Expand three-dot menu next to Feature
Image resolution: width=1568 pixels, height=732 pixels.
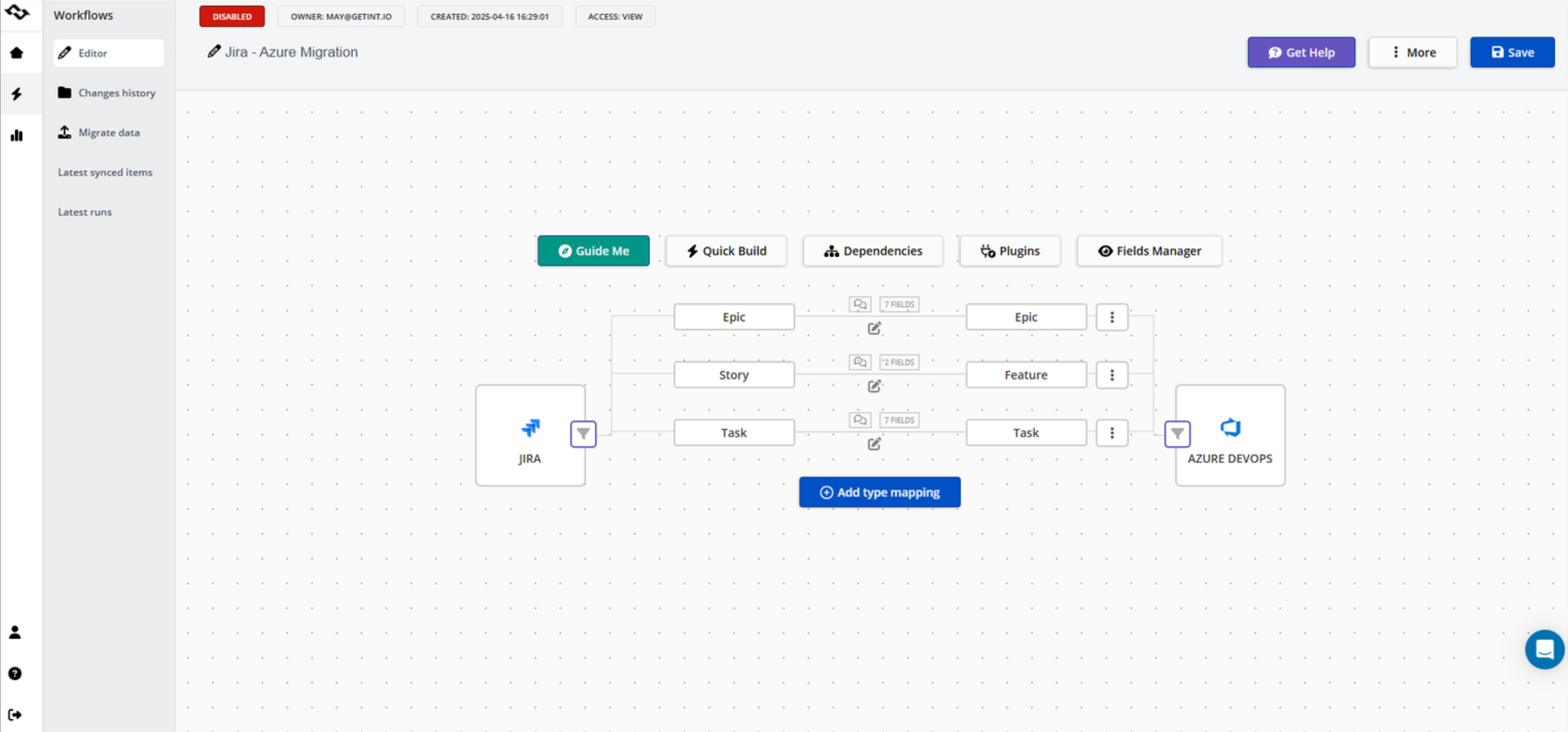coord(1111,375)
